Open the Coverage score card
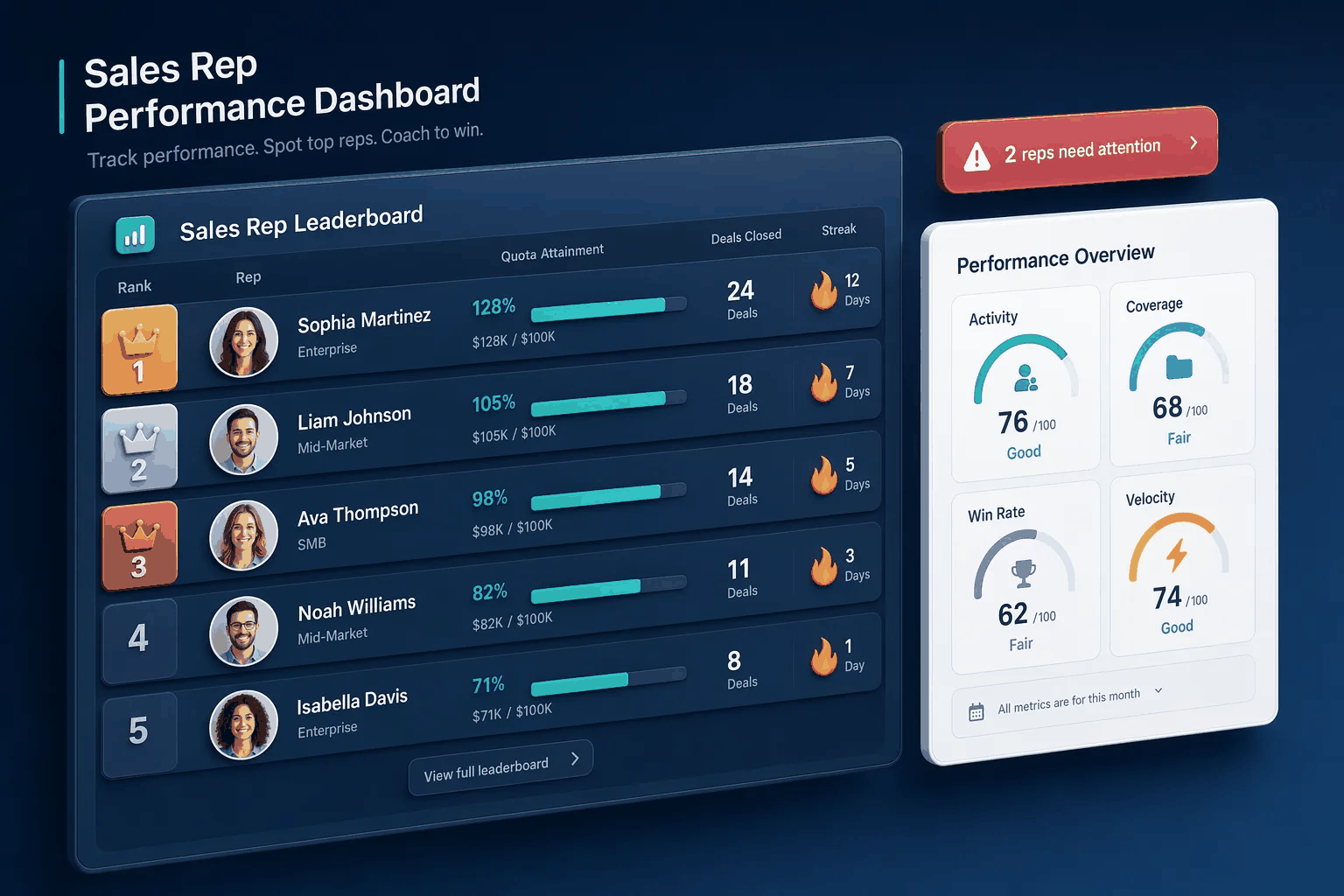Image resolution: width=1344 pixels, height=896 pixels. tap(1182, 370)
